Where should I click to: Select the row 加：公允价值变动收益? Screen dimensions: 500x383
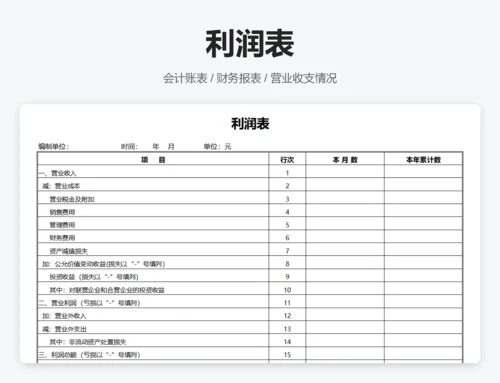click(250, 263)
